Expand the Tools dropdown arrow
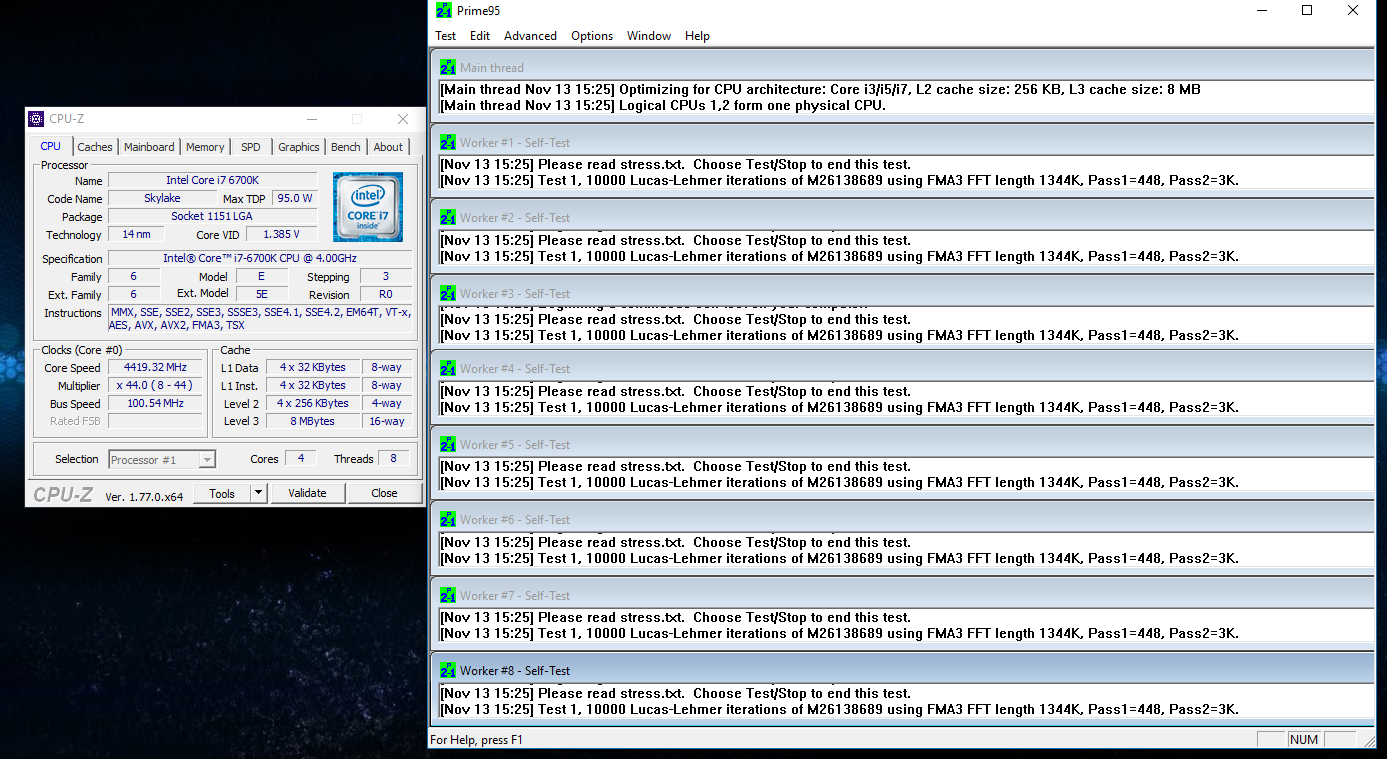 [x=258, y=493]
